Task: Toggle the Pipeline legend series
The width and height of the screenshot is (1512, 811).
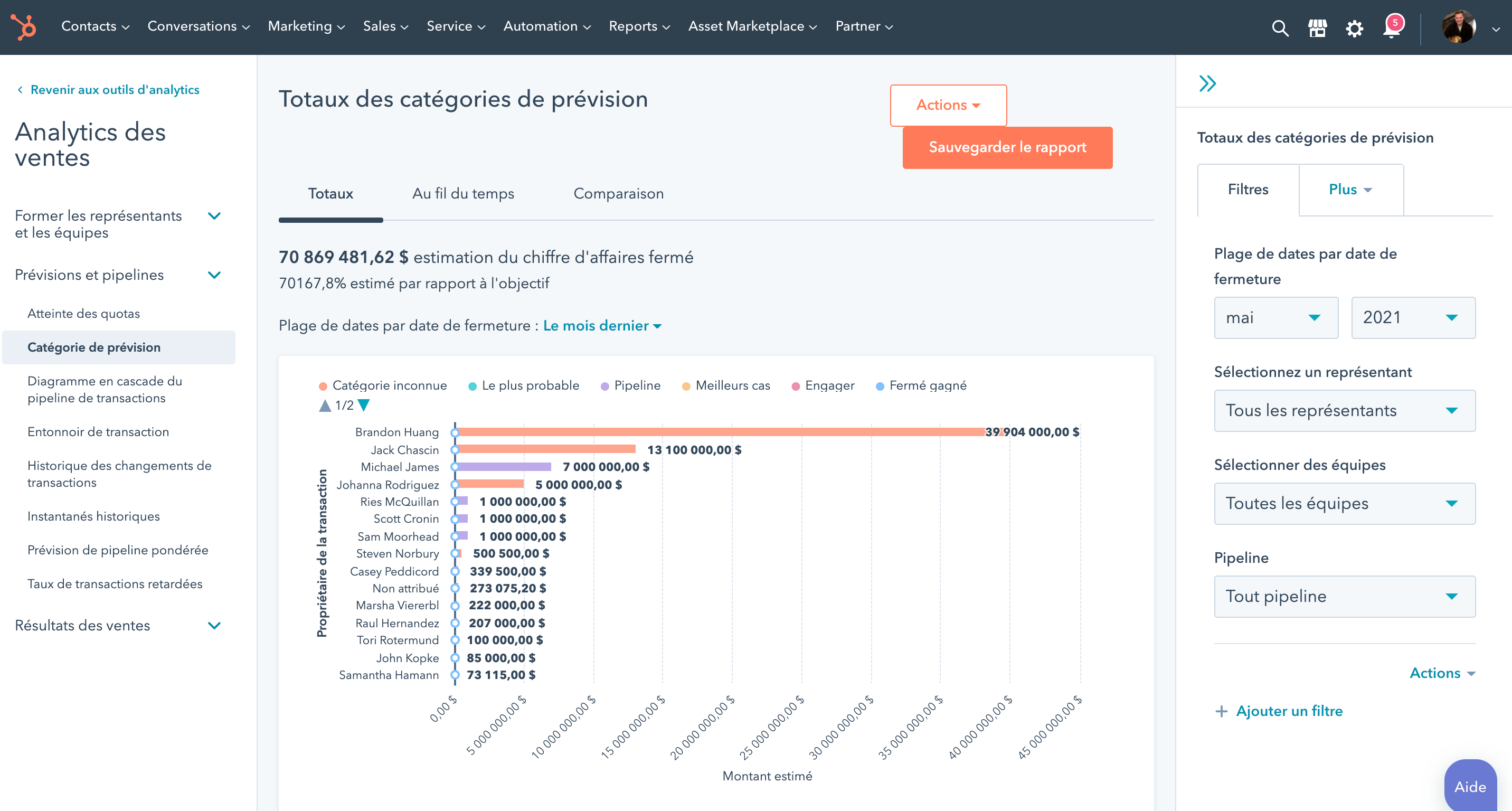Action: [x=630, y=385]
